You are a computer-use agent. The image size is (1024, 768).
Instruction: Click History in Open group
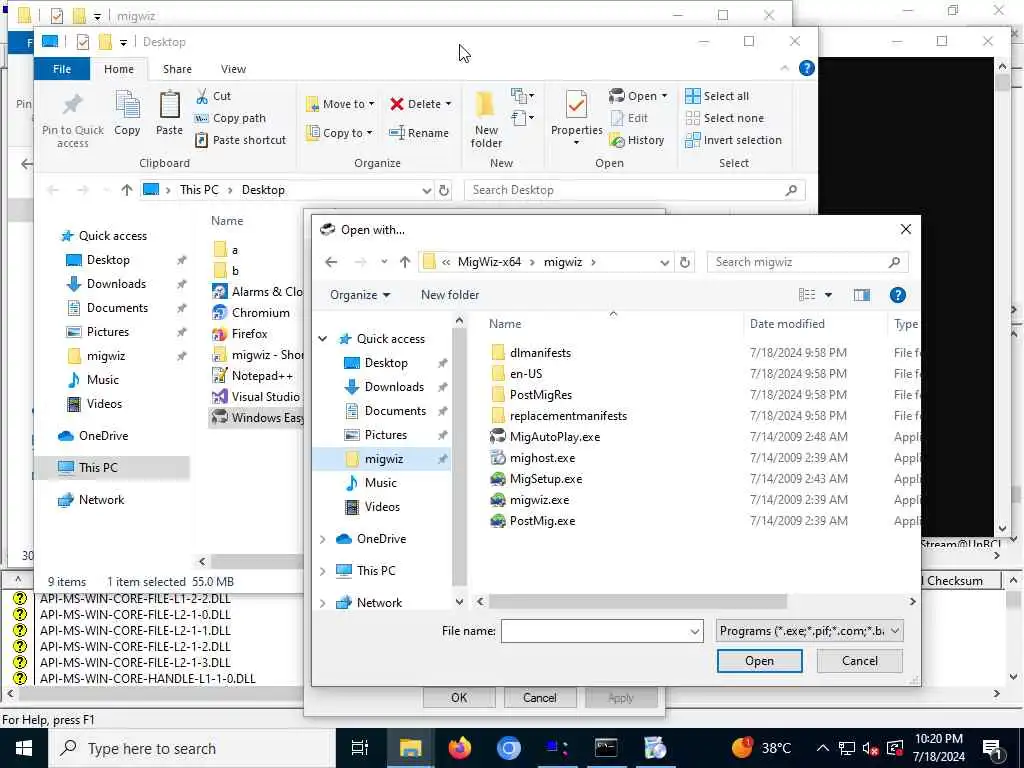[x=637, y=140]
